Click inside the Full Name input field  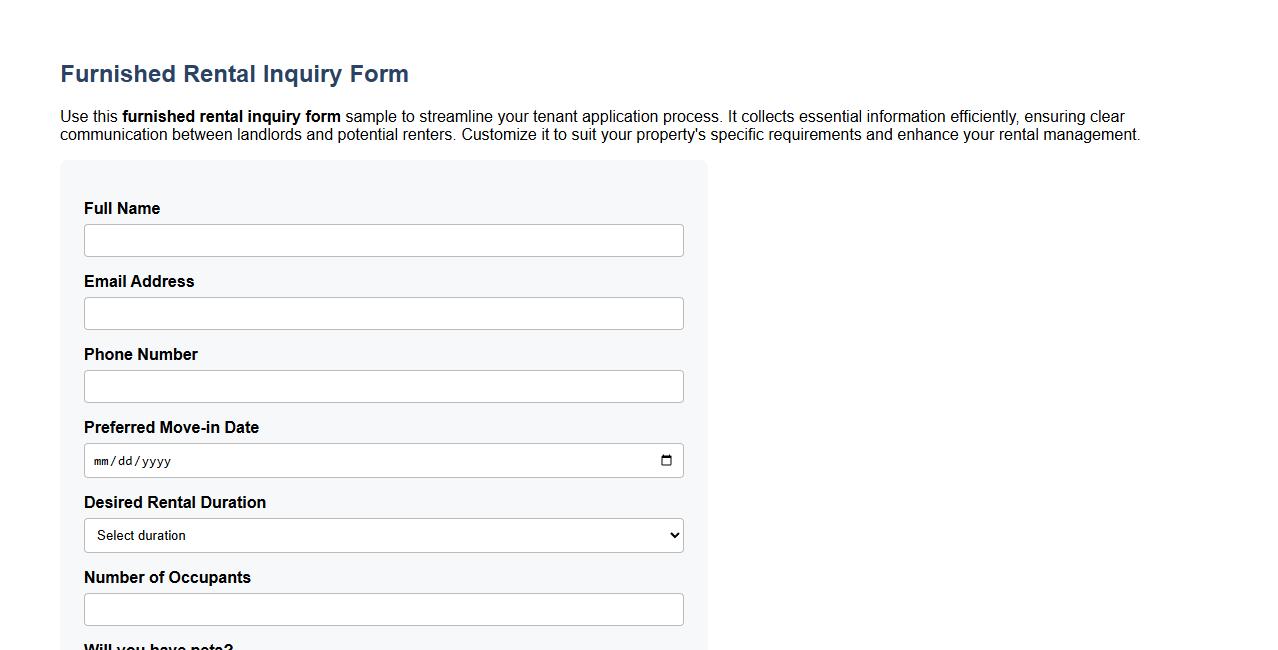(x=383, y=240)
